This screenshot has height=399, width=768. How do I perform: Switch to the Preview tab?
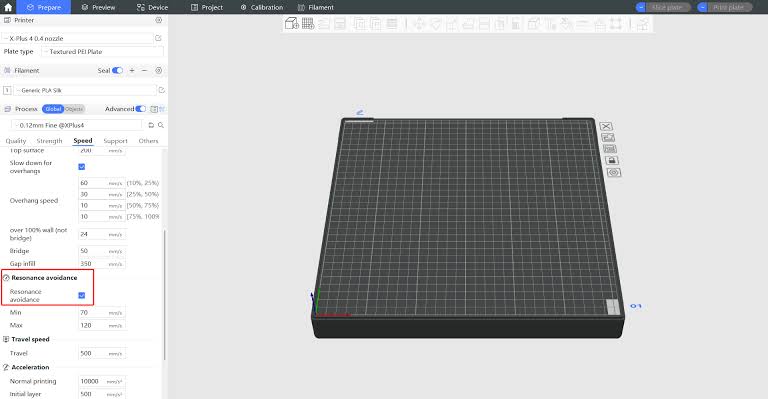98,7
